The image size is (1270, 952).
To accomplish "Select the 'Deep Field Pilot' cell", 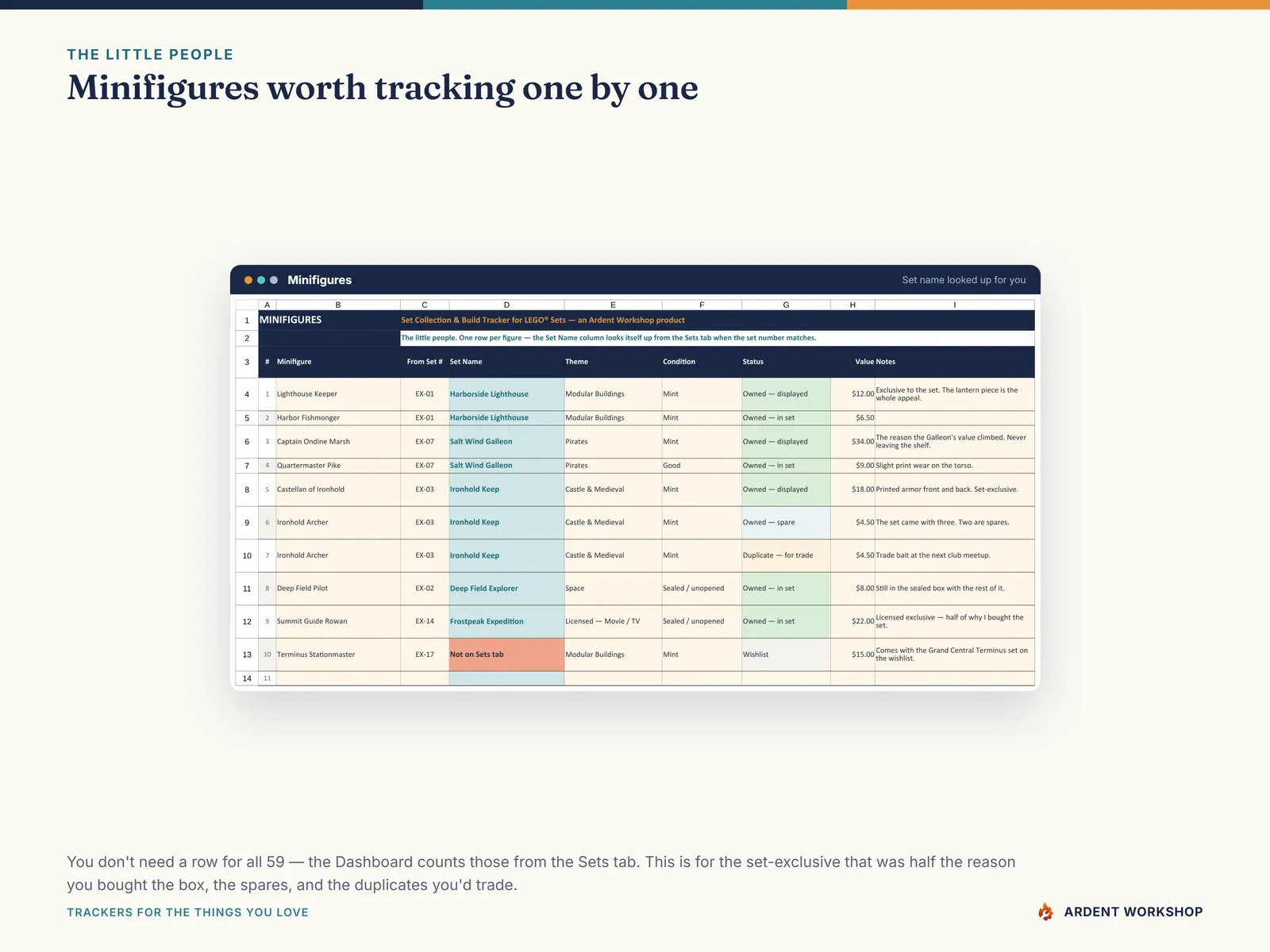I will click(x=338, y=589).
